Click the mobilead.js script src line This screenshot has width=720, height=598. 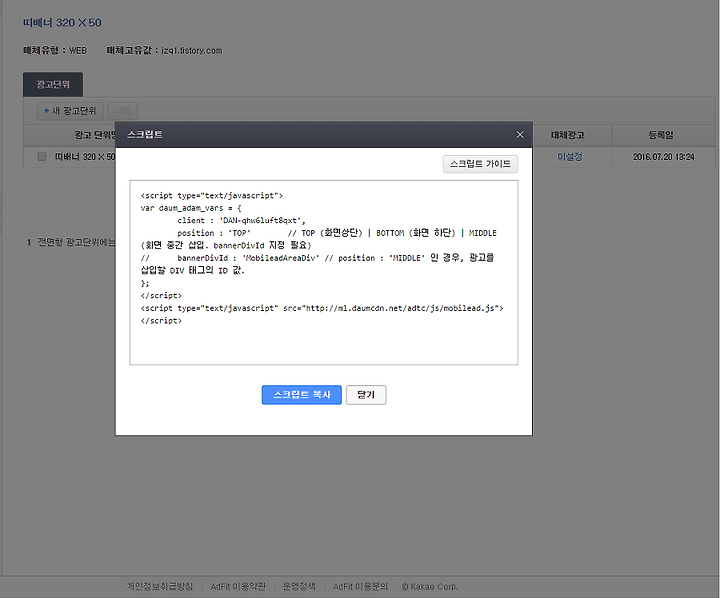(x=322, y=308)
